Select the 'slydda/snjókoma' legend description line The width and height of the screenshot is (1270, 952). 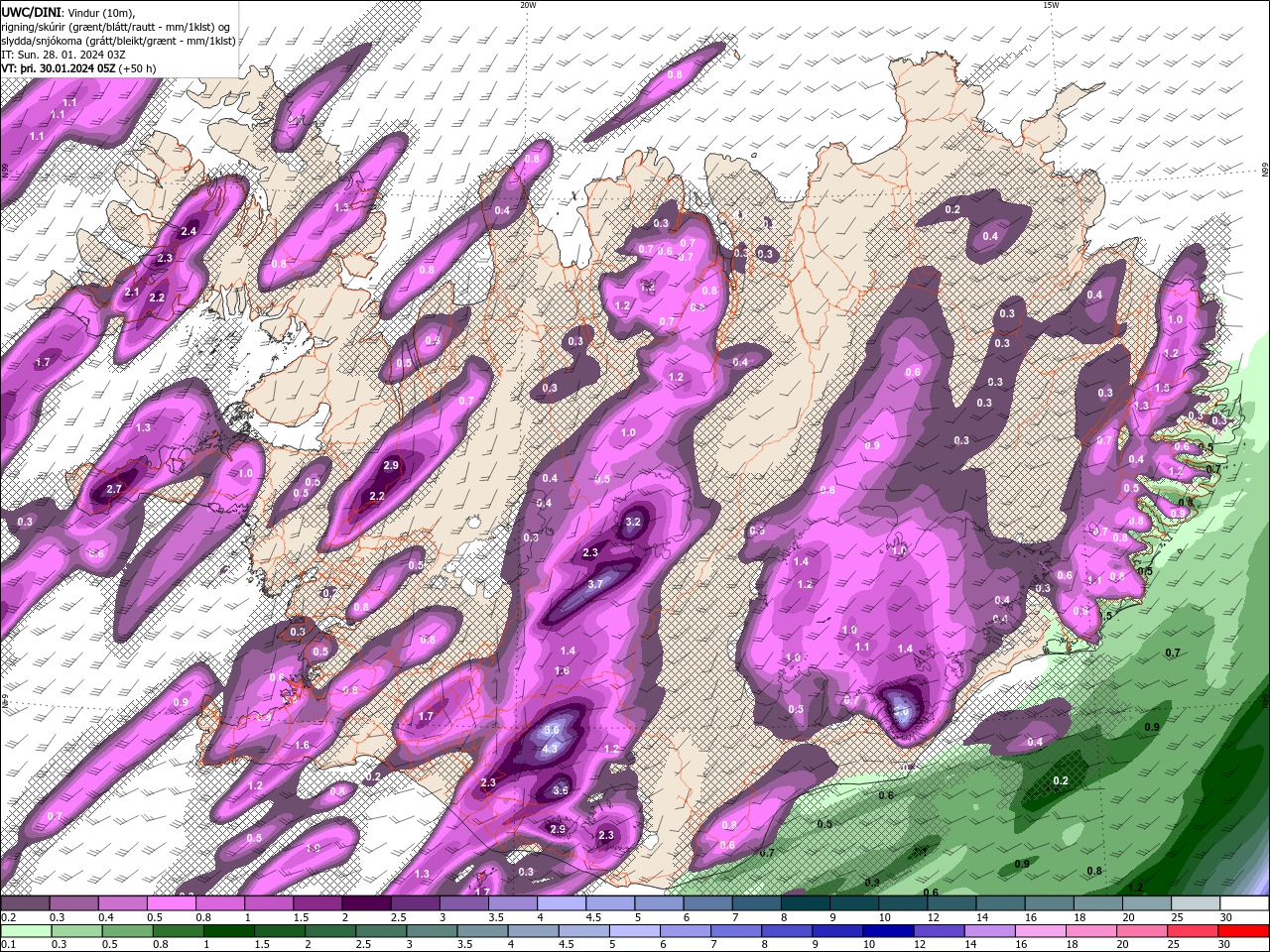click(x=118, y=41)
